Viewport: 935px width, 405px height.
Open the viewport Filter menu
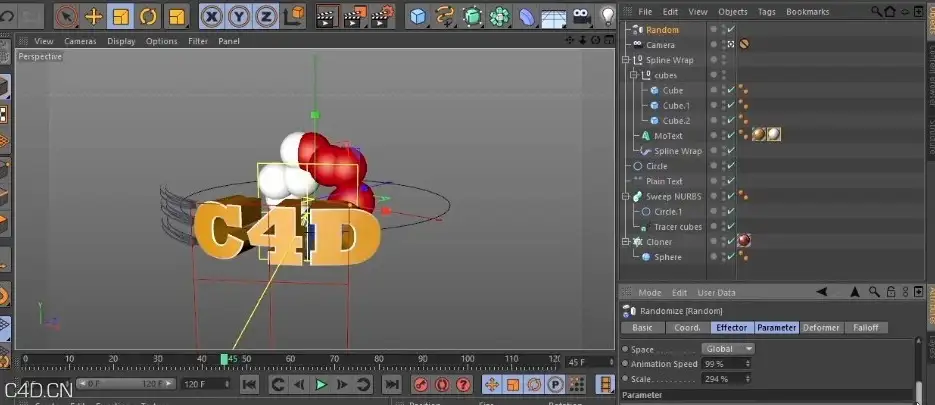(198, 41)
